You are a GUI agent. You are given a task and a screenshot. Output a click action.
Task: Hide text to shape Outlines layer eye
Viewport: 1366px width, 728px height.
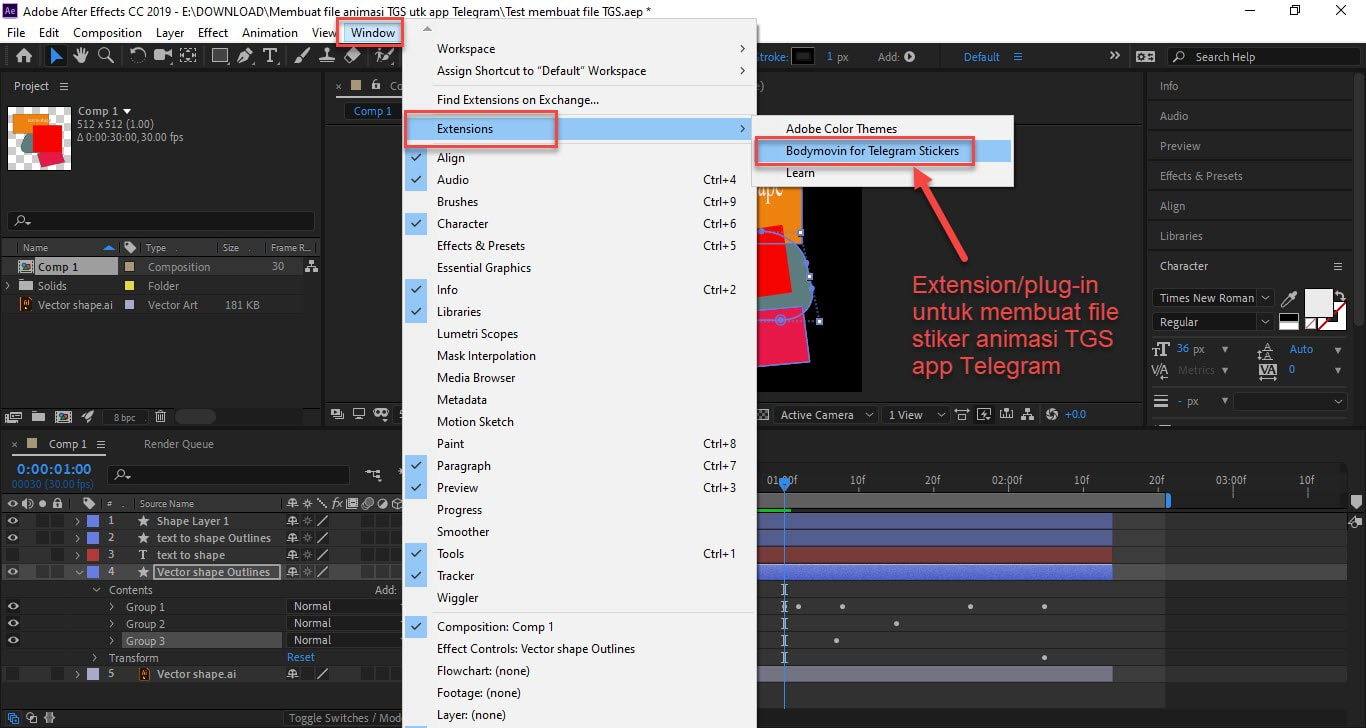pos(13,538)
